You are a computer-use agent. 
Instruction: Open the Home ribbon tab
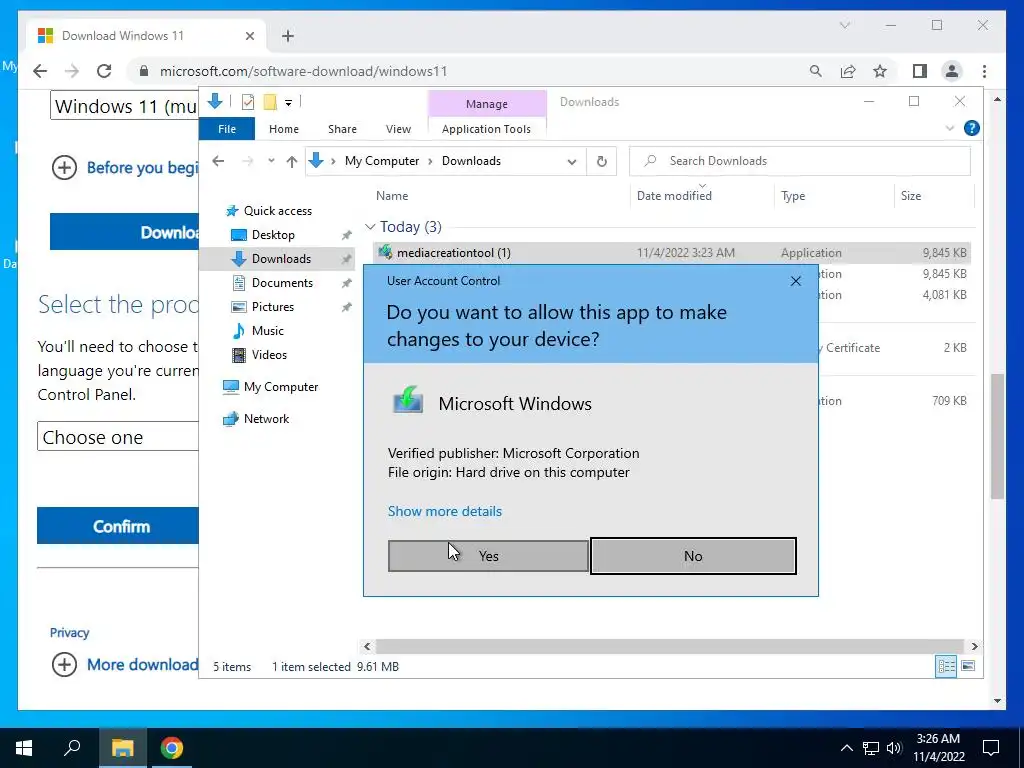[x=283, y=129]
